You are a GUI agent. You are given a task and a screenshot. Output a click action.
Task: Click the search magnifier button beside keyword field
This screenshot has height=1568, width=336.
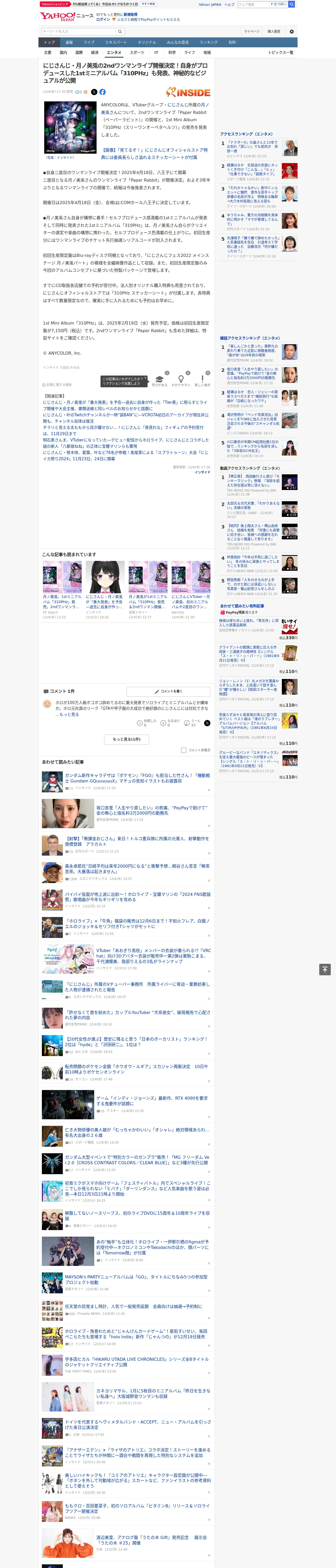coord(120,32)
